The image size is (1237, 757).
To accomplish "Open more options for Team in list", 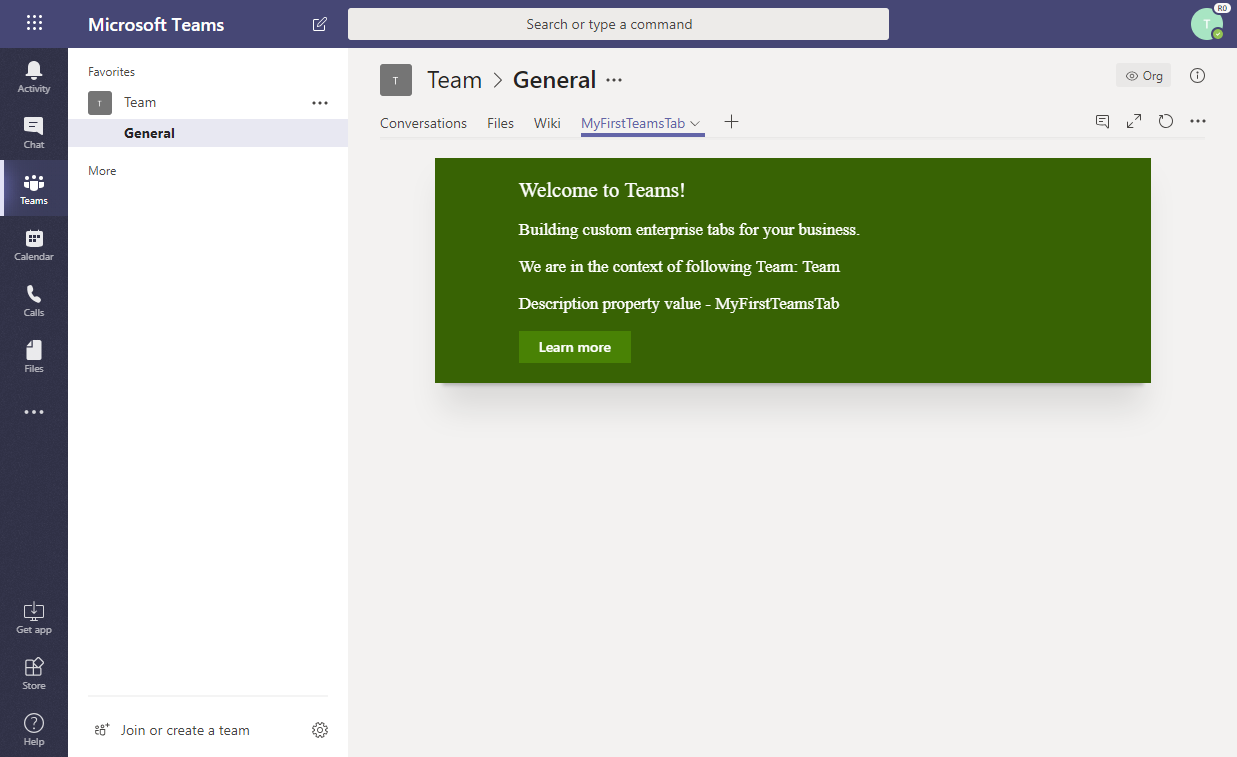I will 320,103.
